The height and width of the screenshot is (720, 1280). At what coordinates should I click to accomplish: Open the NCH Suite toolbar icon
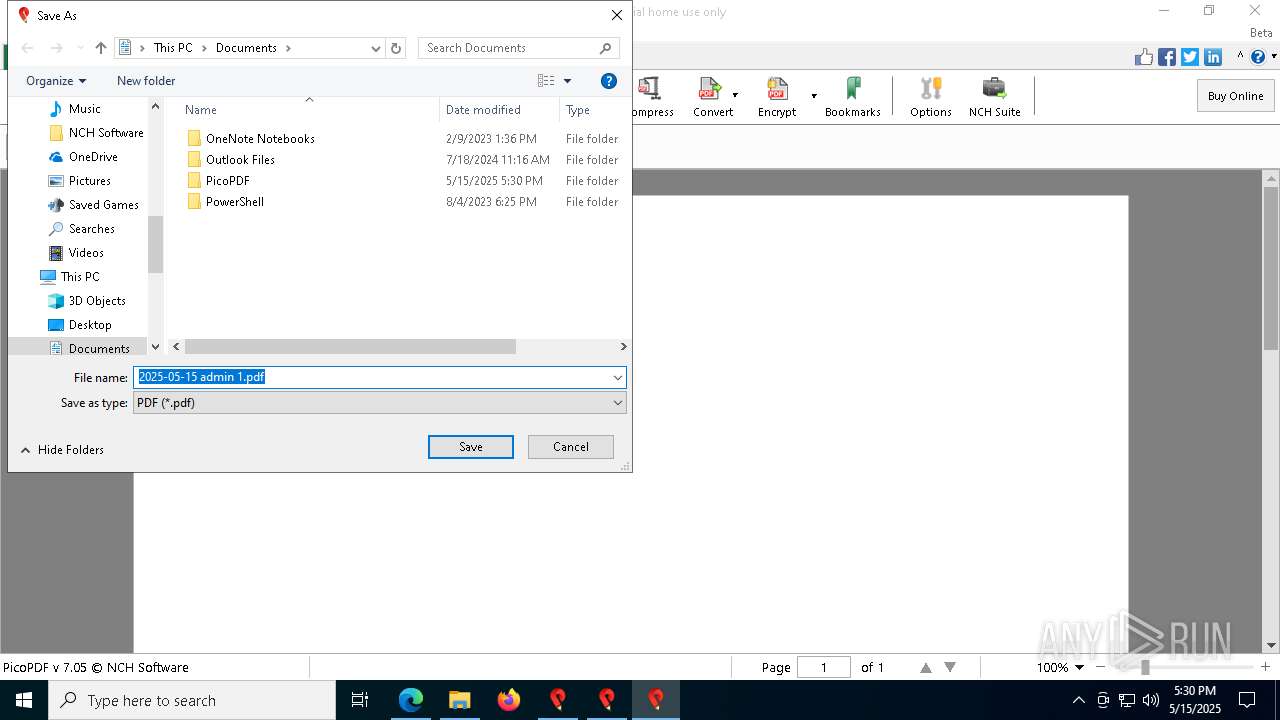tap(995, 96)
